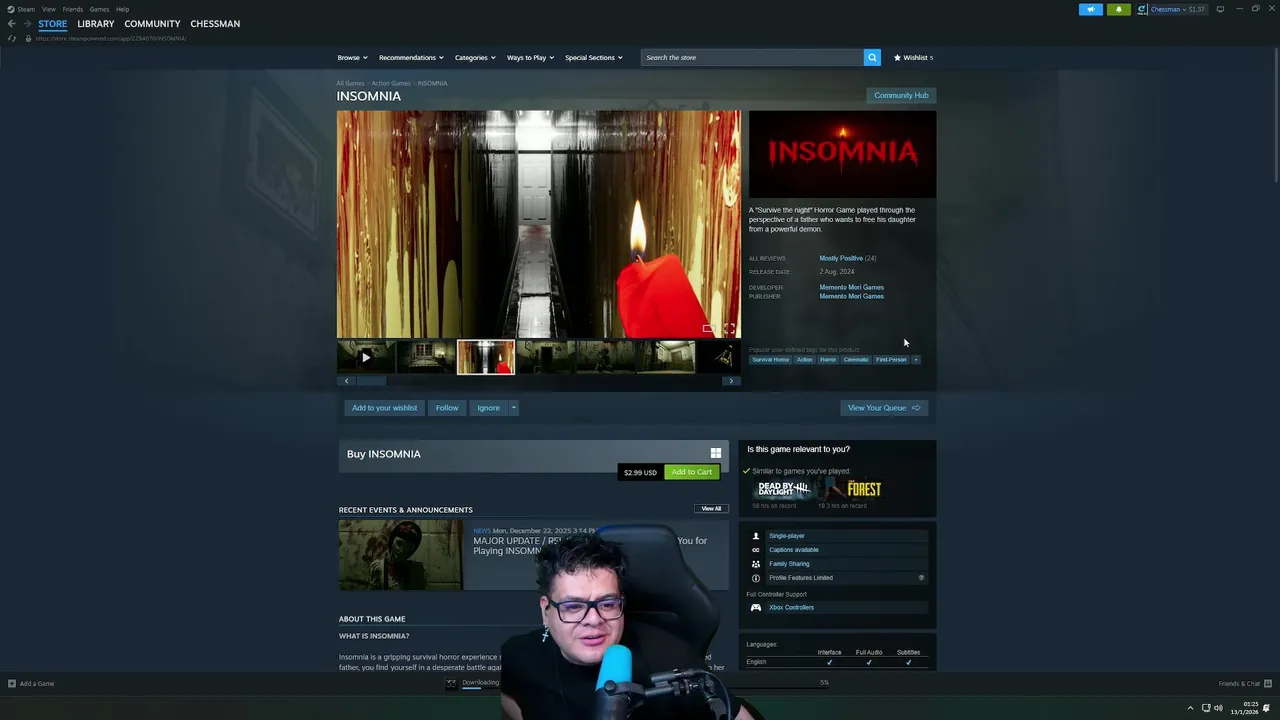Expand the Browse dropdown

[x=352, y=57]
